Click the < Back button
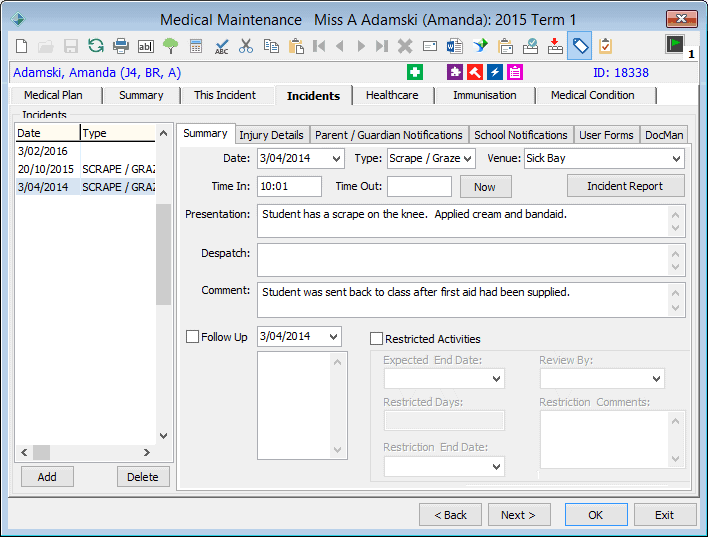The width and height of the screenshot is (708, 537). point(450,515)
